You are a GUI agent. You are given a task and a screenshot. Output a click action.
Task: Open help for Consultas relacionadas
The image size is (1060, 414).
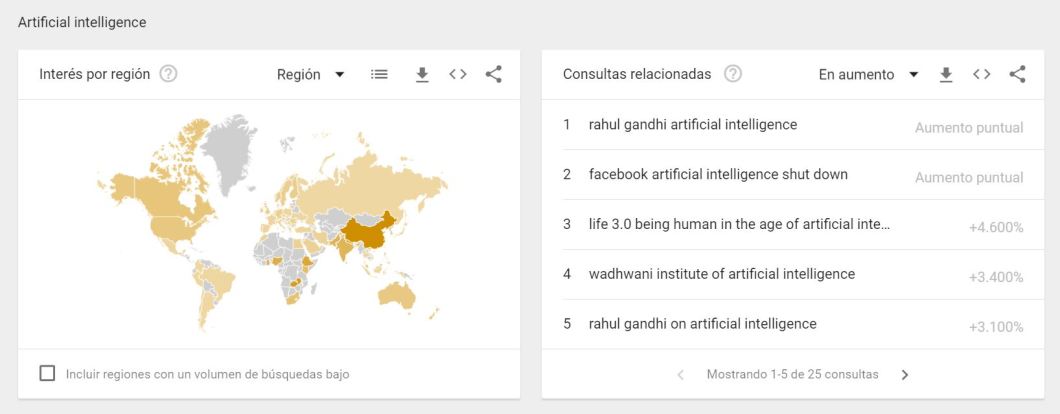tap(733, 74)
